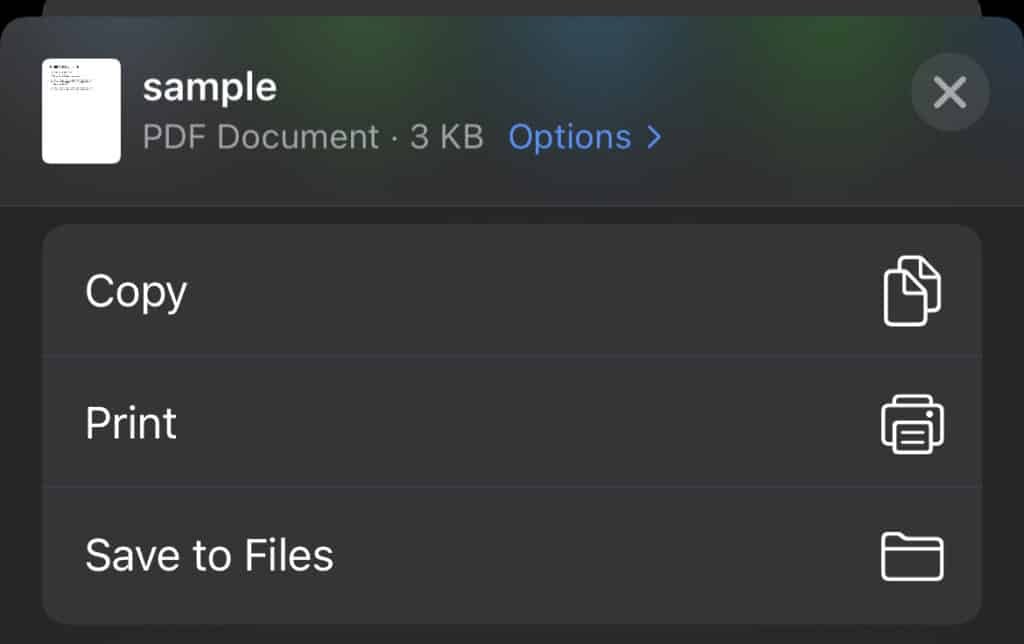
Task: Expand Options using the chevron arrow
Action: click(x=652, y=137)
